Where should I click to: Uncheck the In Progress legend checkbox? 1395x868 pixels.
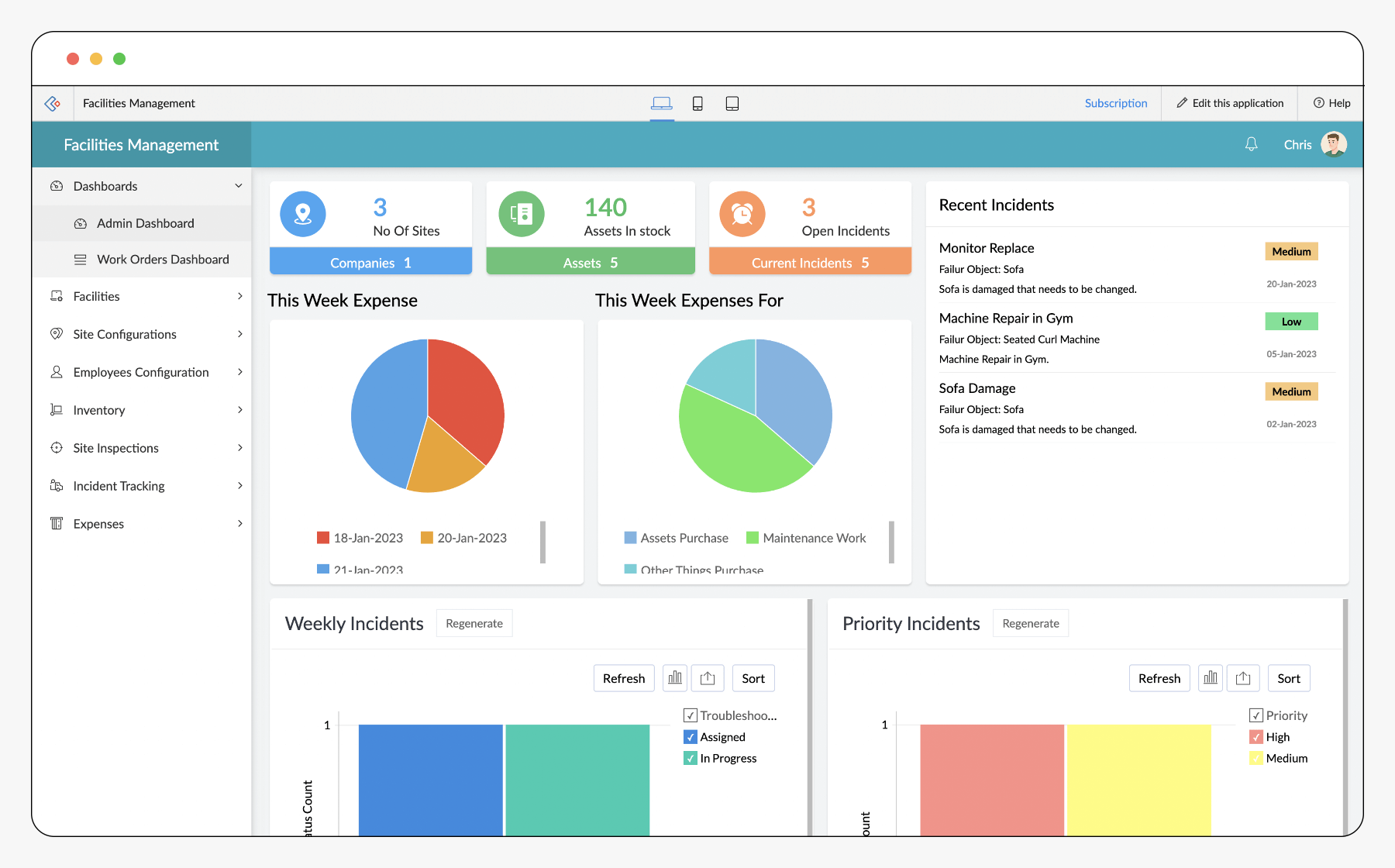(690, 758)
